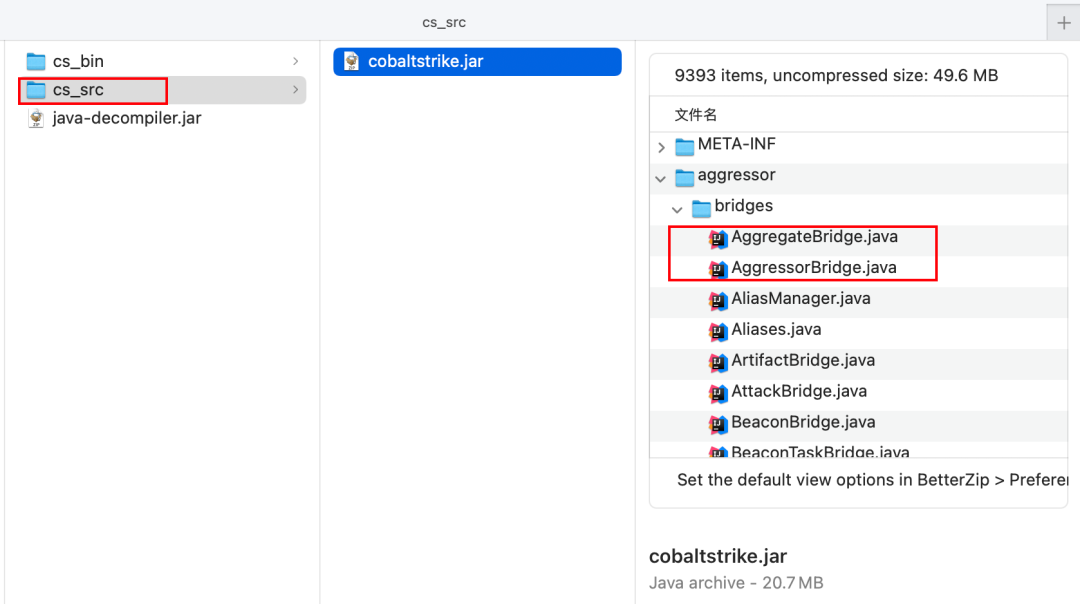Click the cobaltstrike.jar archive icon
1080x604 pixels.
tap(351, 61)
